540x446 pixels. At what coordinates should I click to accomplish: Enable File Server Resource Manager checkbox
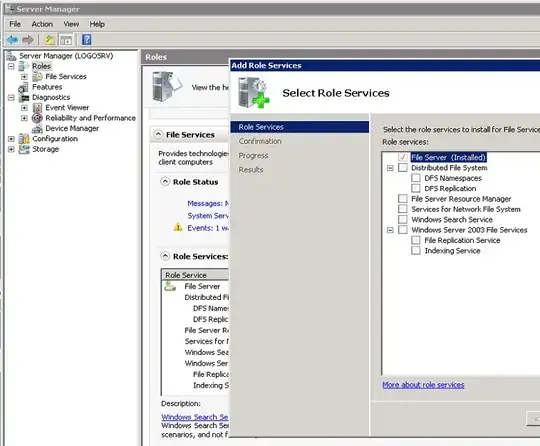click(x=403, y=199)
